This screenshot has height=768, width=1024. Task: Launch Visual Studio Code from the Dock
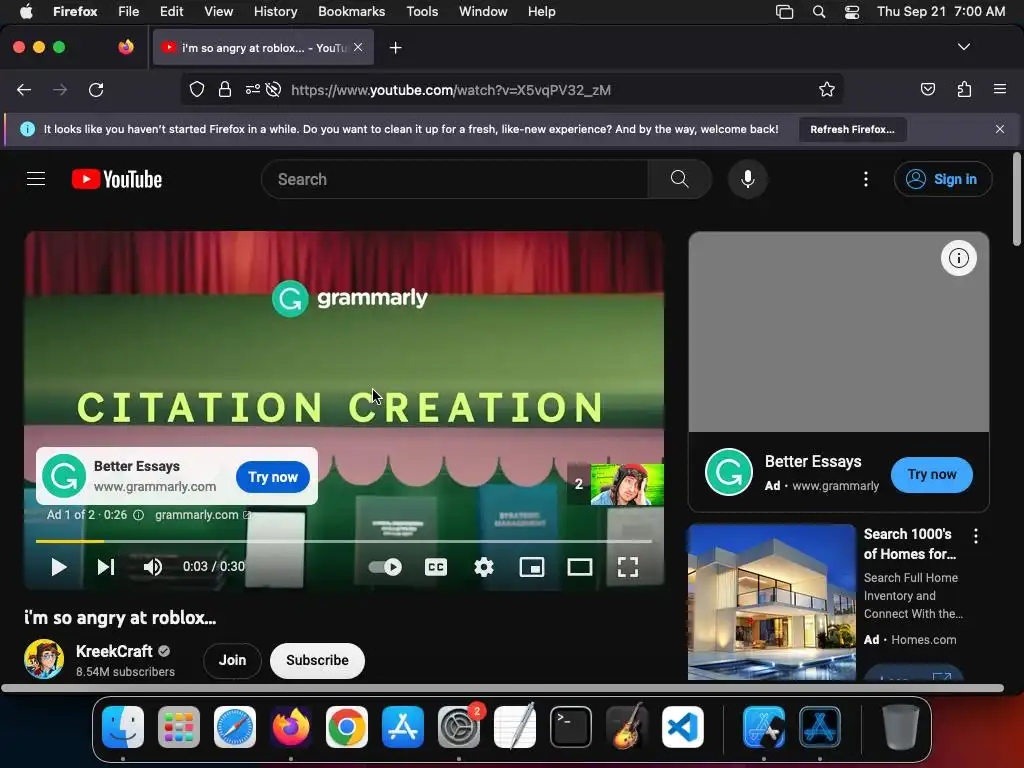[682, 727]
